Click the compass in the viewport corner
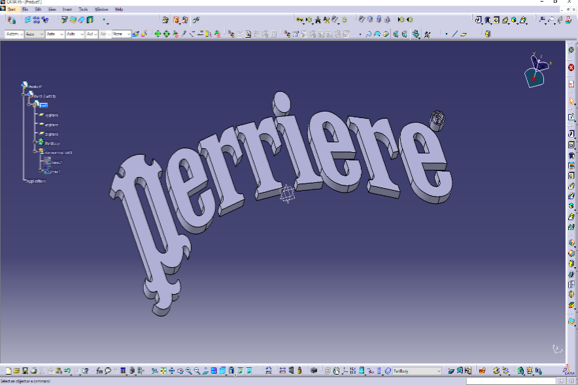 (536, 71)
